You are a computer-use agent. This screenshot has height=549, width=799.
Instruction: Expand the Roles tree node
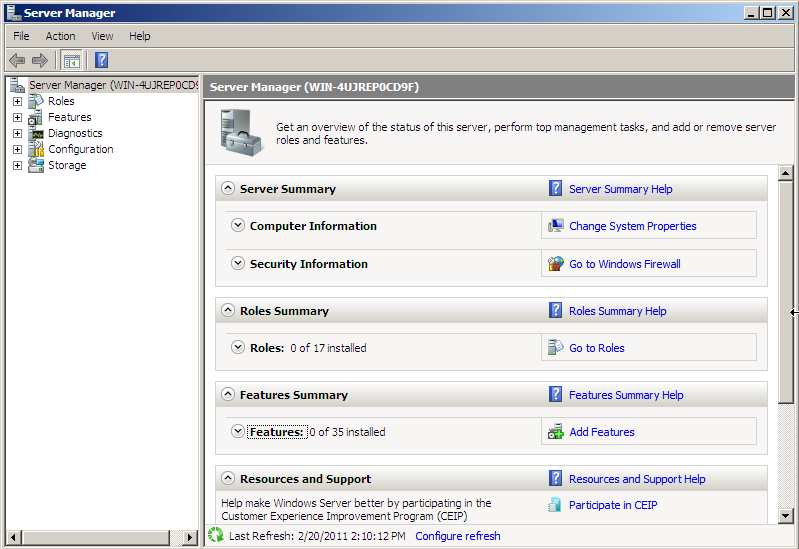pos(17,101)
